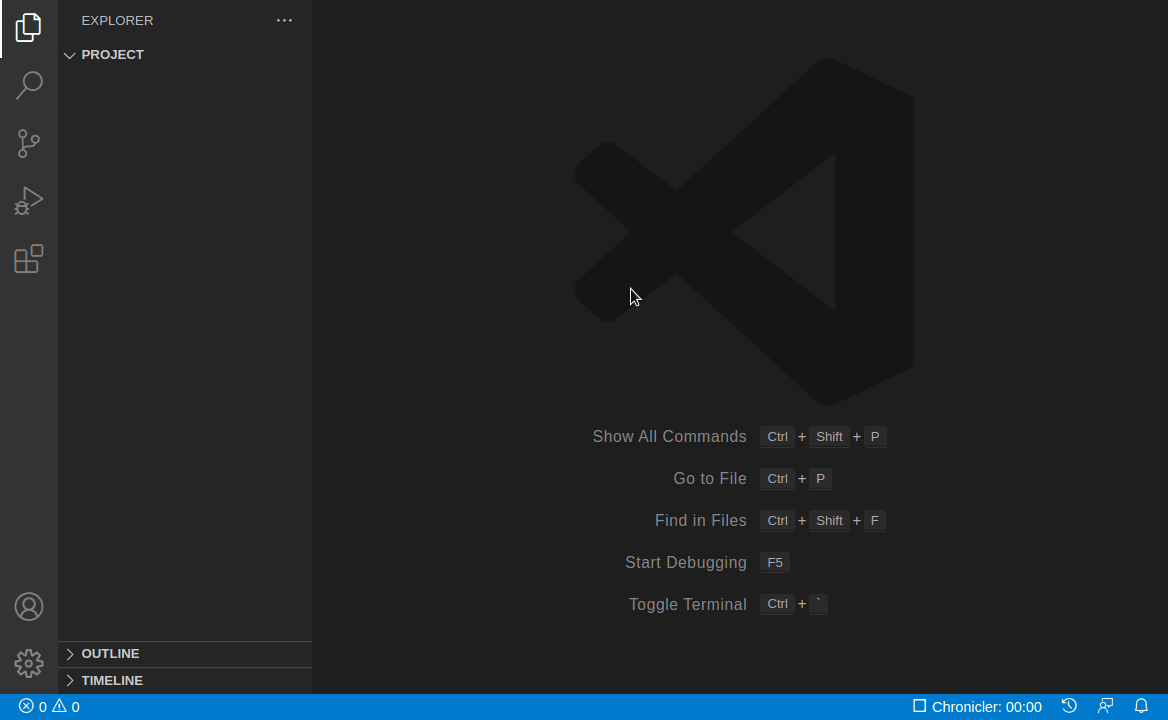Open the Run and Debug view
Viewport: 1168px width, 720px height.
coord(28,201)
